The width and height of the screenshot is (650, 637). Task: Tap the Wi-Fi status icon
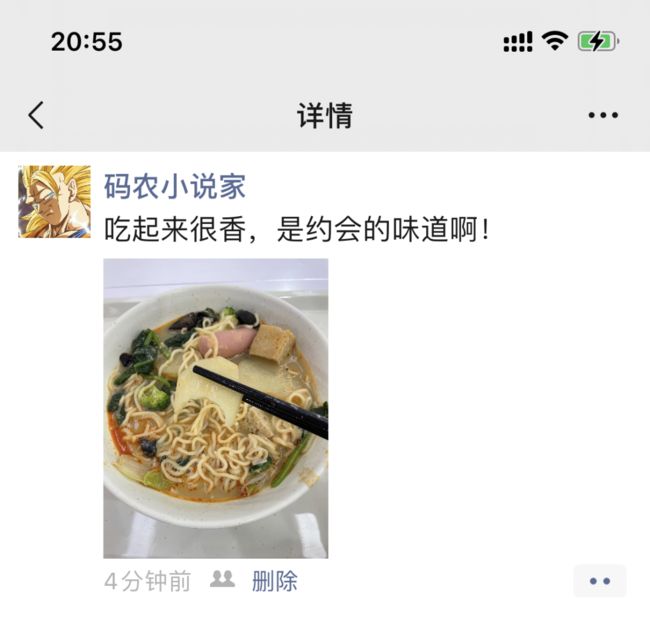555,41
